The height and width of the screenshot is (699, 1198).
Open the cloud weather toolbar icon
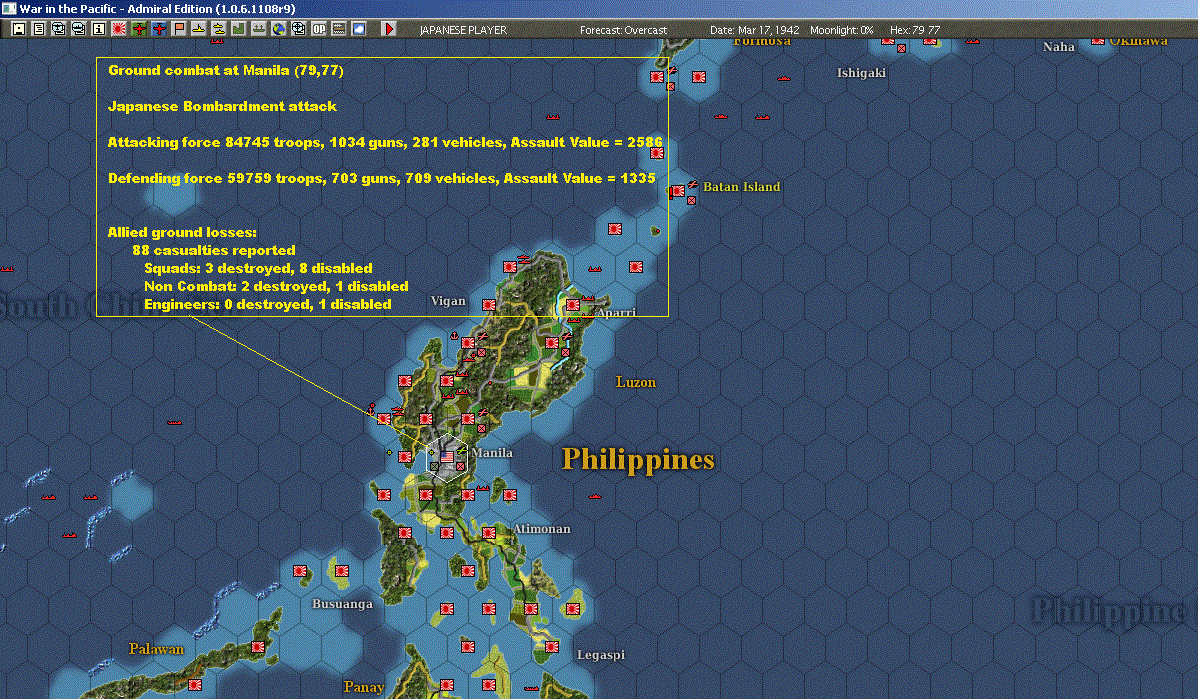pos(358,29)
